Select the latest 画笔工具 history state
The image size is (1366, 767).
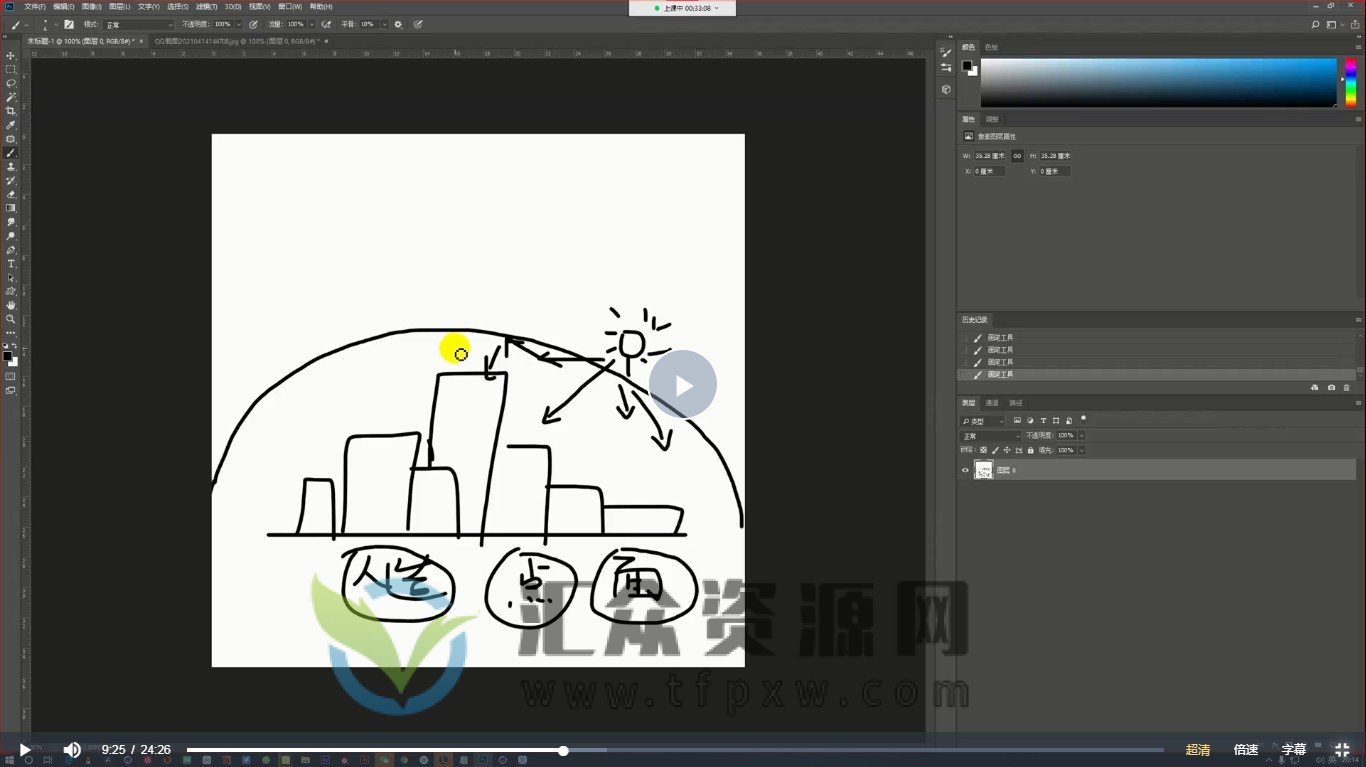[x=1000, y=374]
